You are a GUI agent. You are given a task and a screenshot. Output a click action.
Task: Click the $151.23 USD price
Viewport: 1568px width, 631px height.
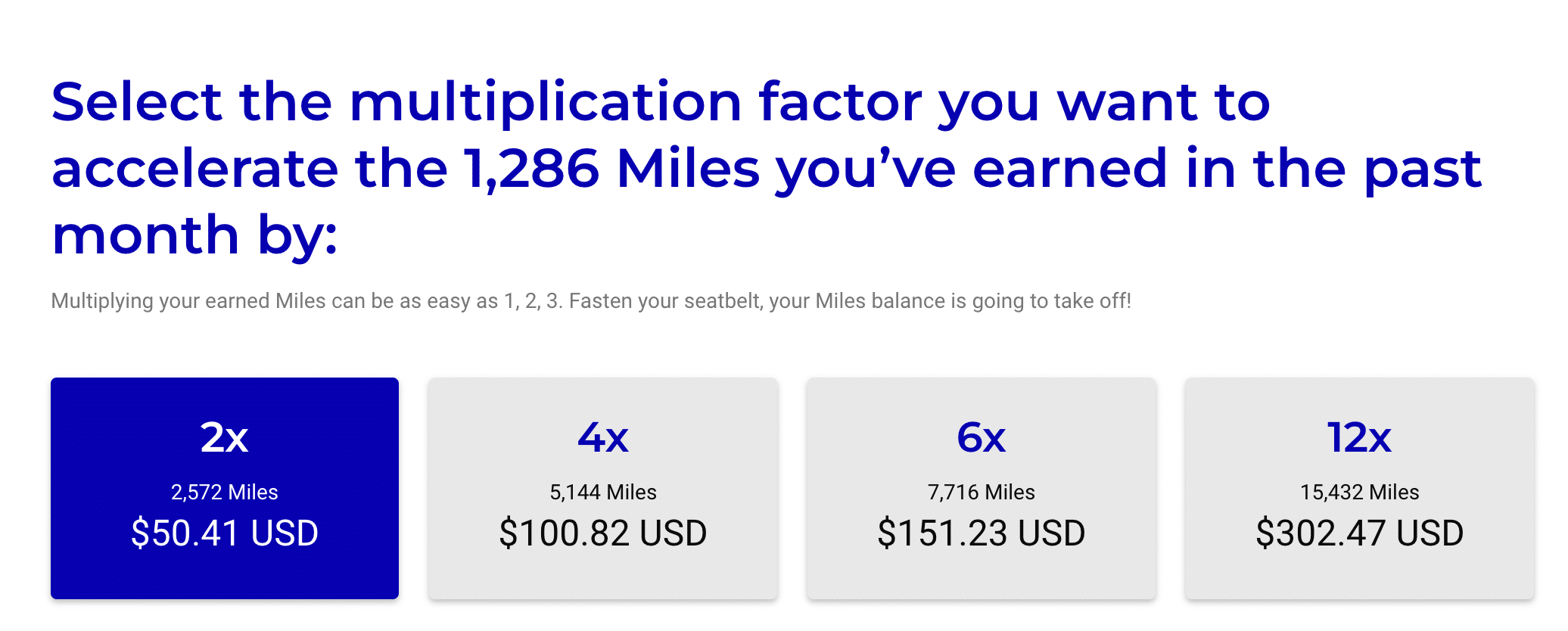coord(981,533)
